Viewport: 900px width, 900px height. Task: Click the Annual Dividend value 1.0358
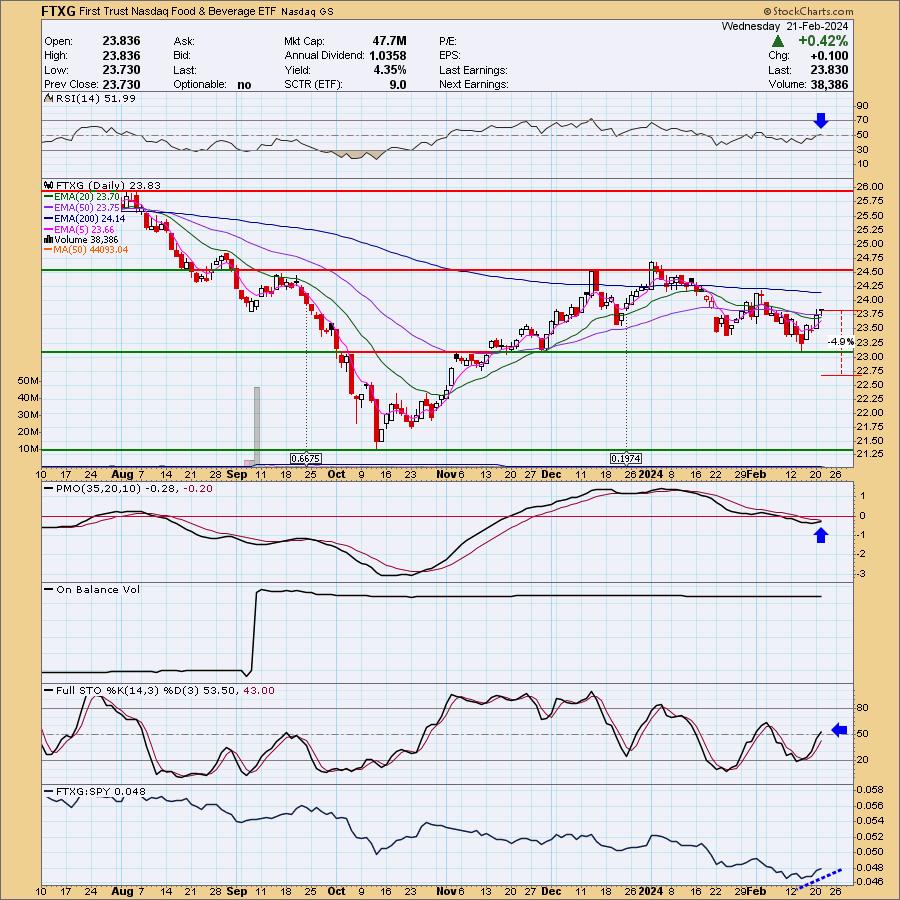coord(387,56)
